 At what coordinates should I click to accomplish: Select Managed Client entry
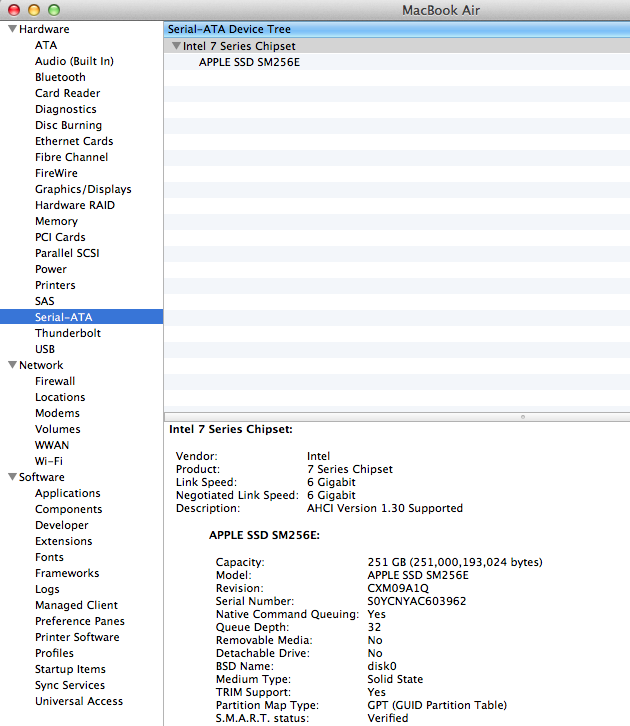[x=76, y=605]
